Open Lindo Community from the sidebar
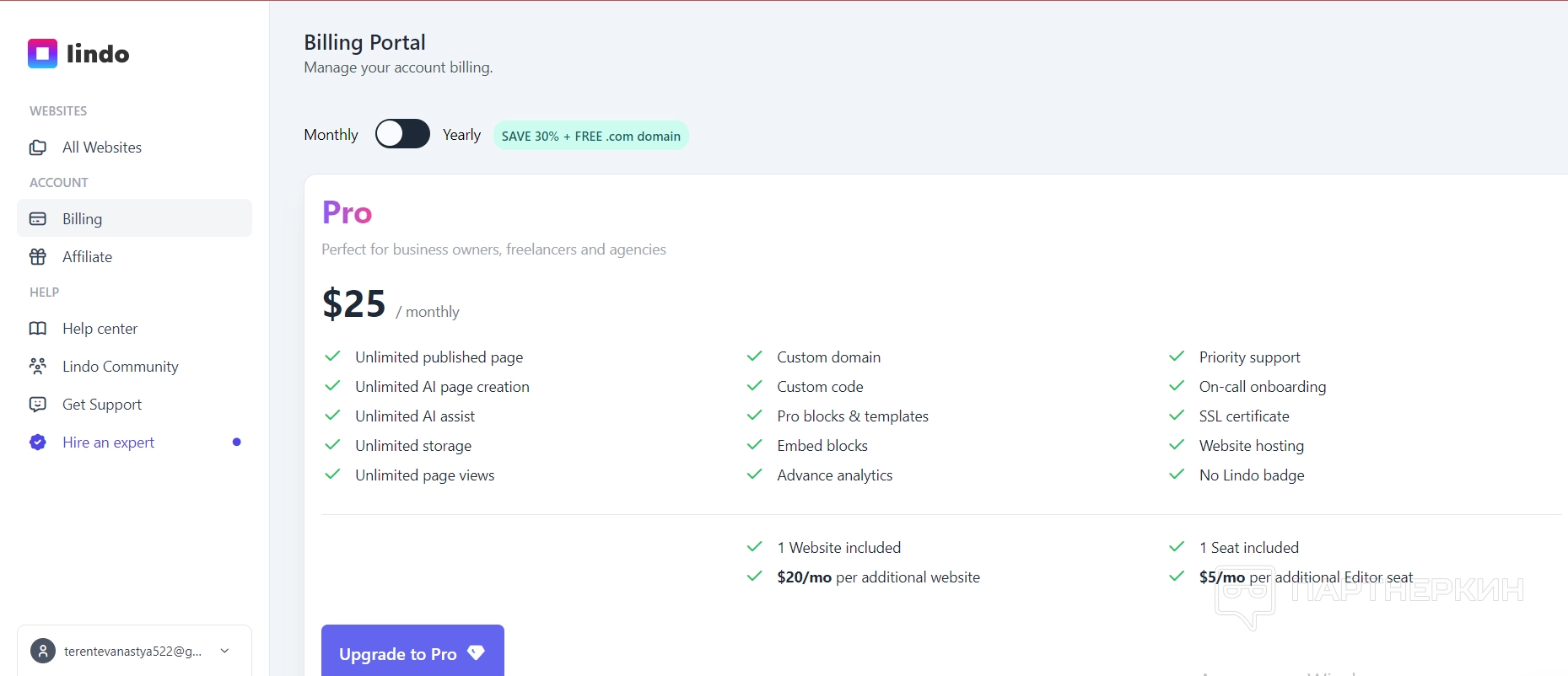The image size is (1568, 676). 121,367
